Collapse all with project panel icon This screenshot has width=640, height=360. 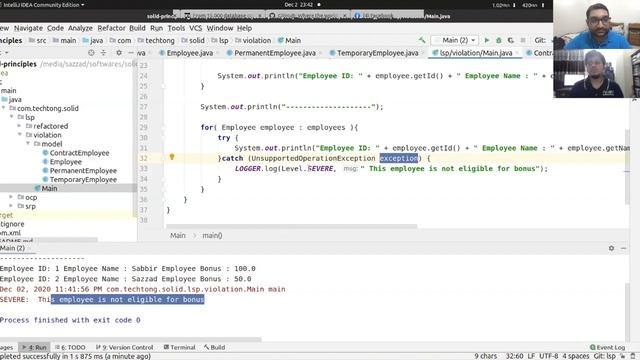[103, 53]
